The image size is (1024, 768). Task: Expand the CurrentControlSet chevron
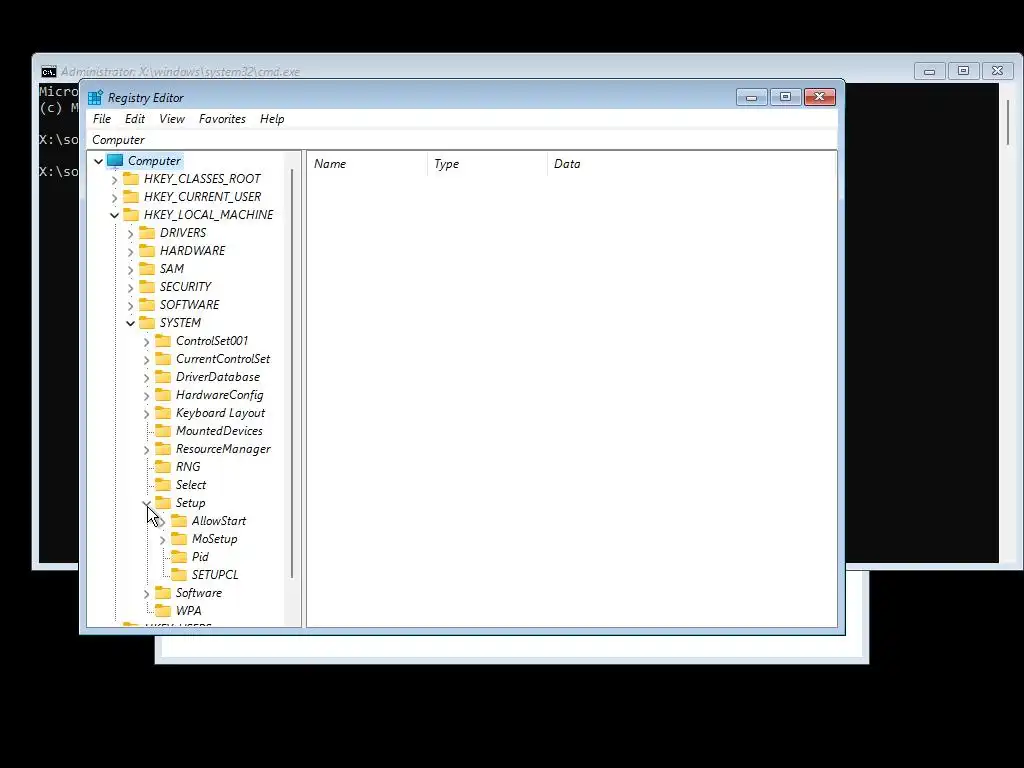pyautogui.click(x=146, y=359)
